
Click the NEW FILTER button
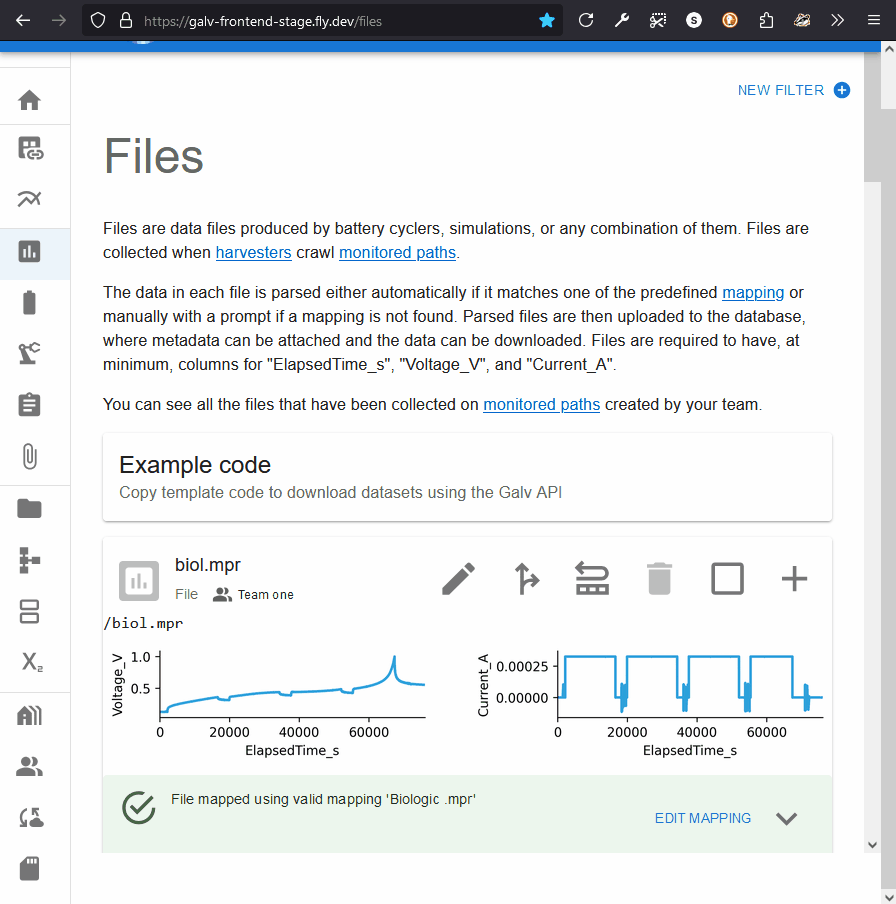(793, 90)
